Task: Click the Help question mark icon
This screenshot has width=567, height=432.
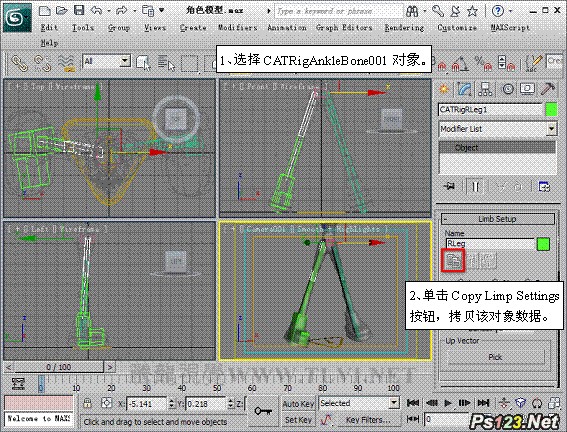Action: 498,11
